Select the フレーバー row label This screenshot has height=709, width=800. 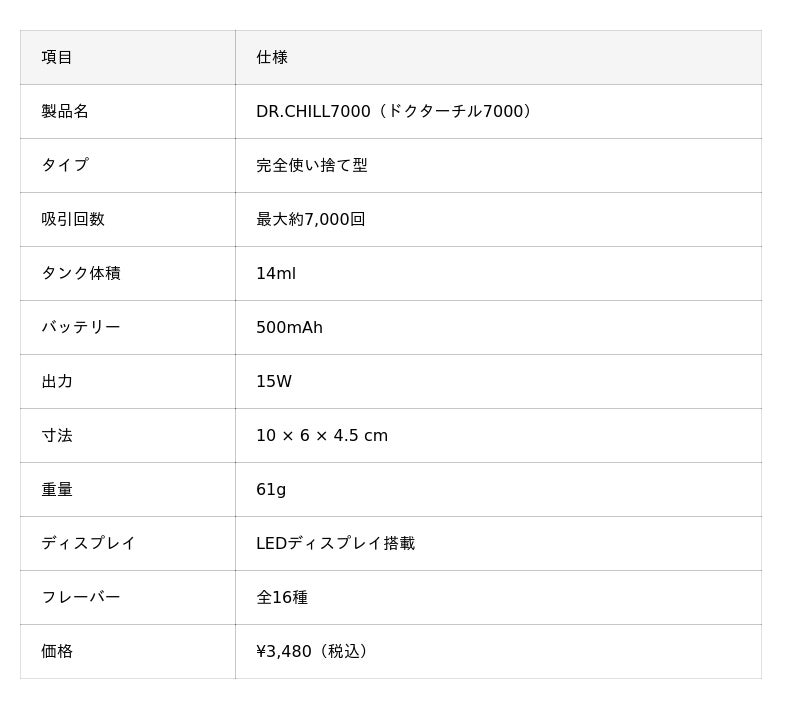(128, 598)
